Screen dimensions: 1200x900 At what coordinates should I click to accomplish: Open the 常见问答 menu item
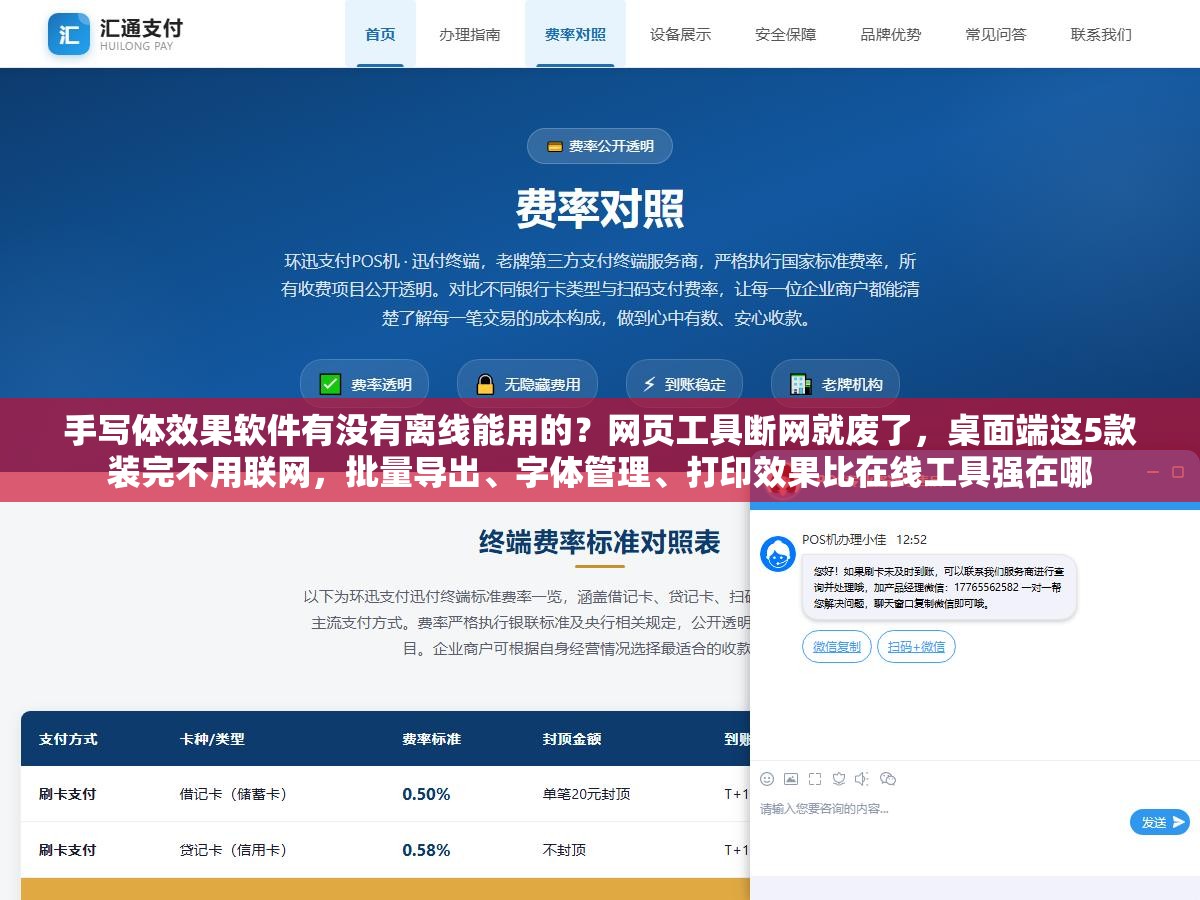coord(996,34)
